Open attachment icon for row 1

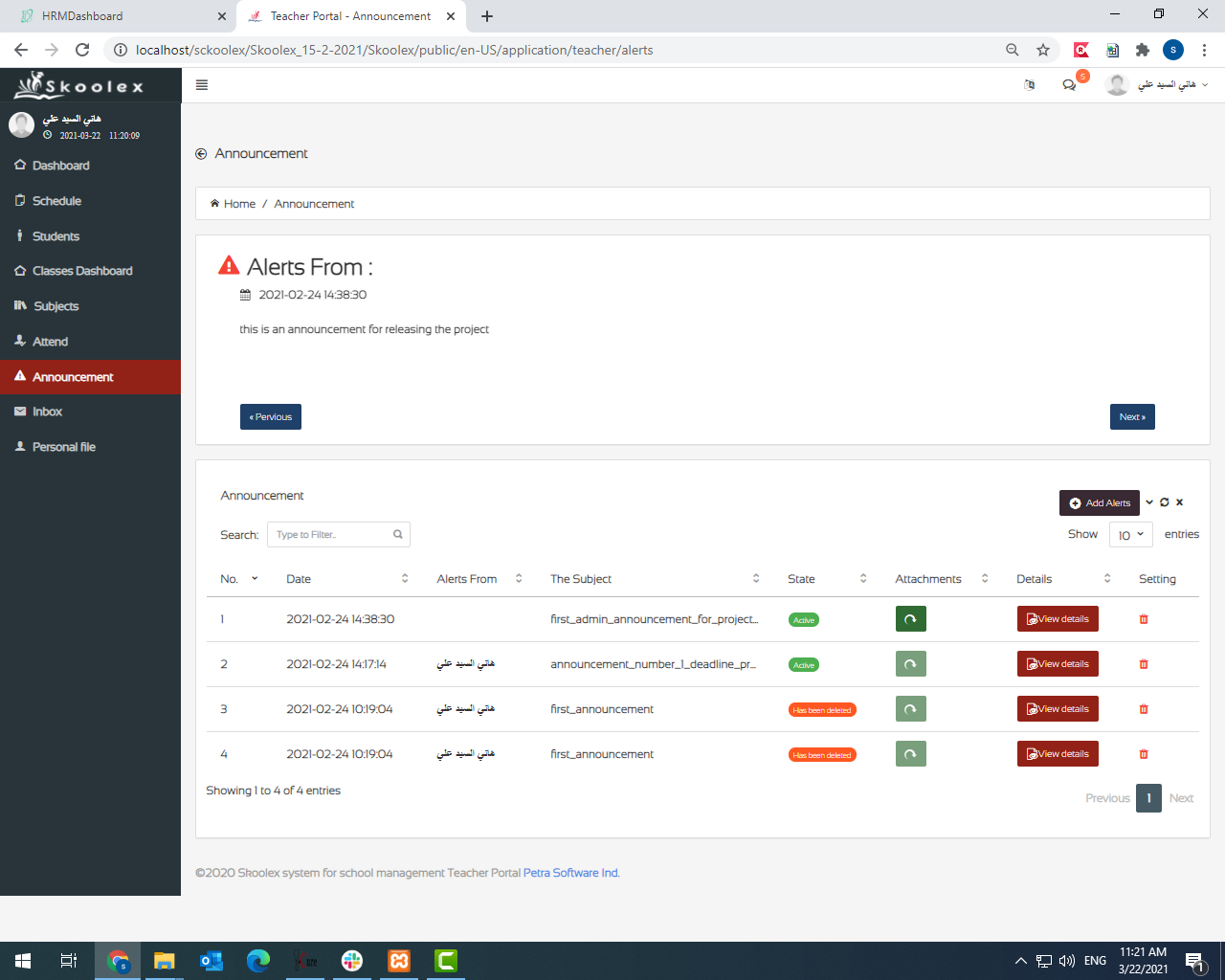(x=911, y=619)
